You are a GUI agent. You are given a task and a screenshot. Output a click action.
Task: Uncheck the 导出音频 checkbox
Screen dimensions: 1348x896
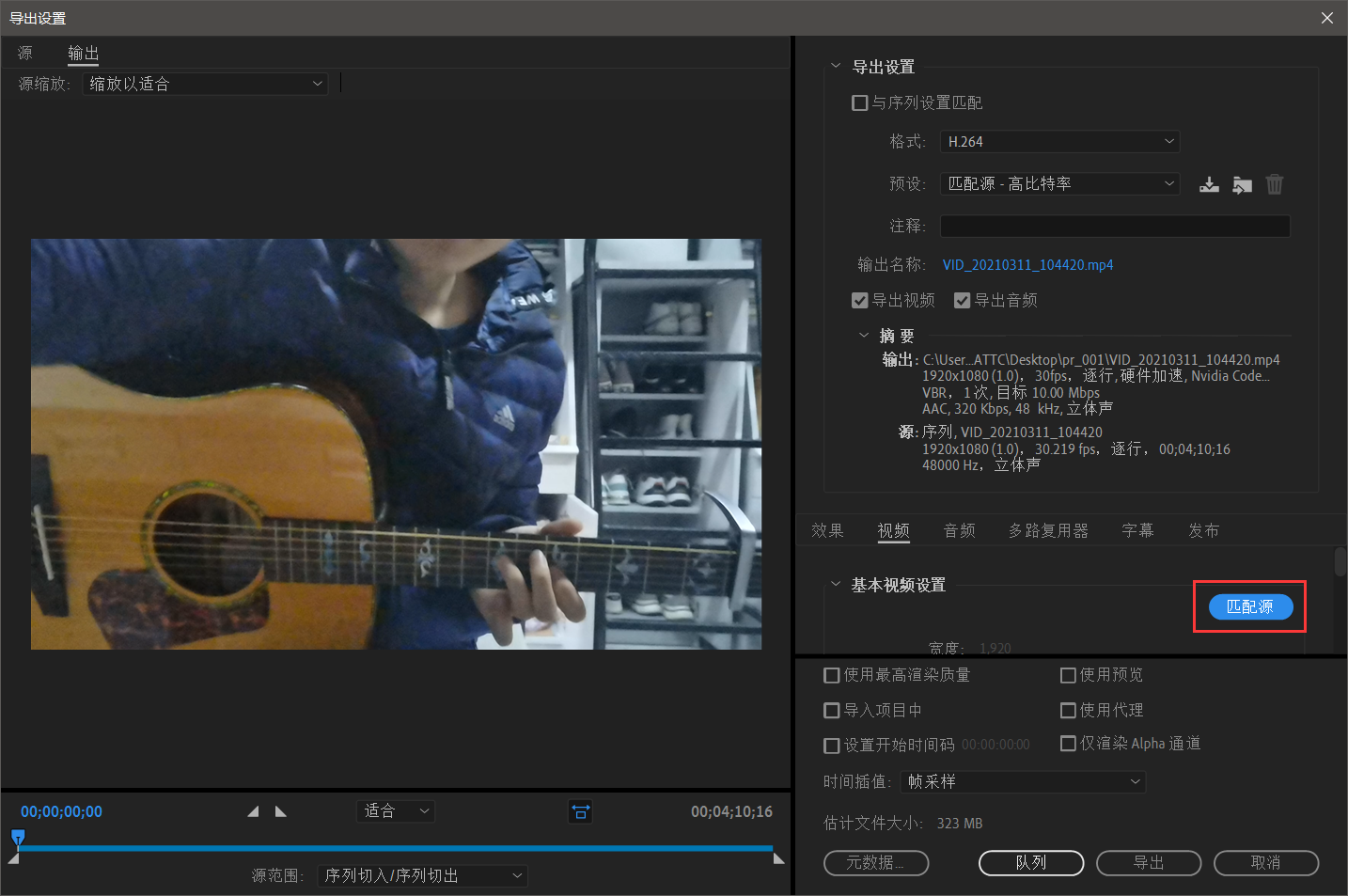[x=962, y=300]
